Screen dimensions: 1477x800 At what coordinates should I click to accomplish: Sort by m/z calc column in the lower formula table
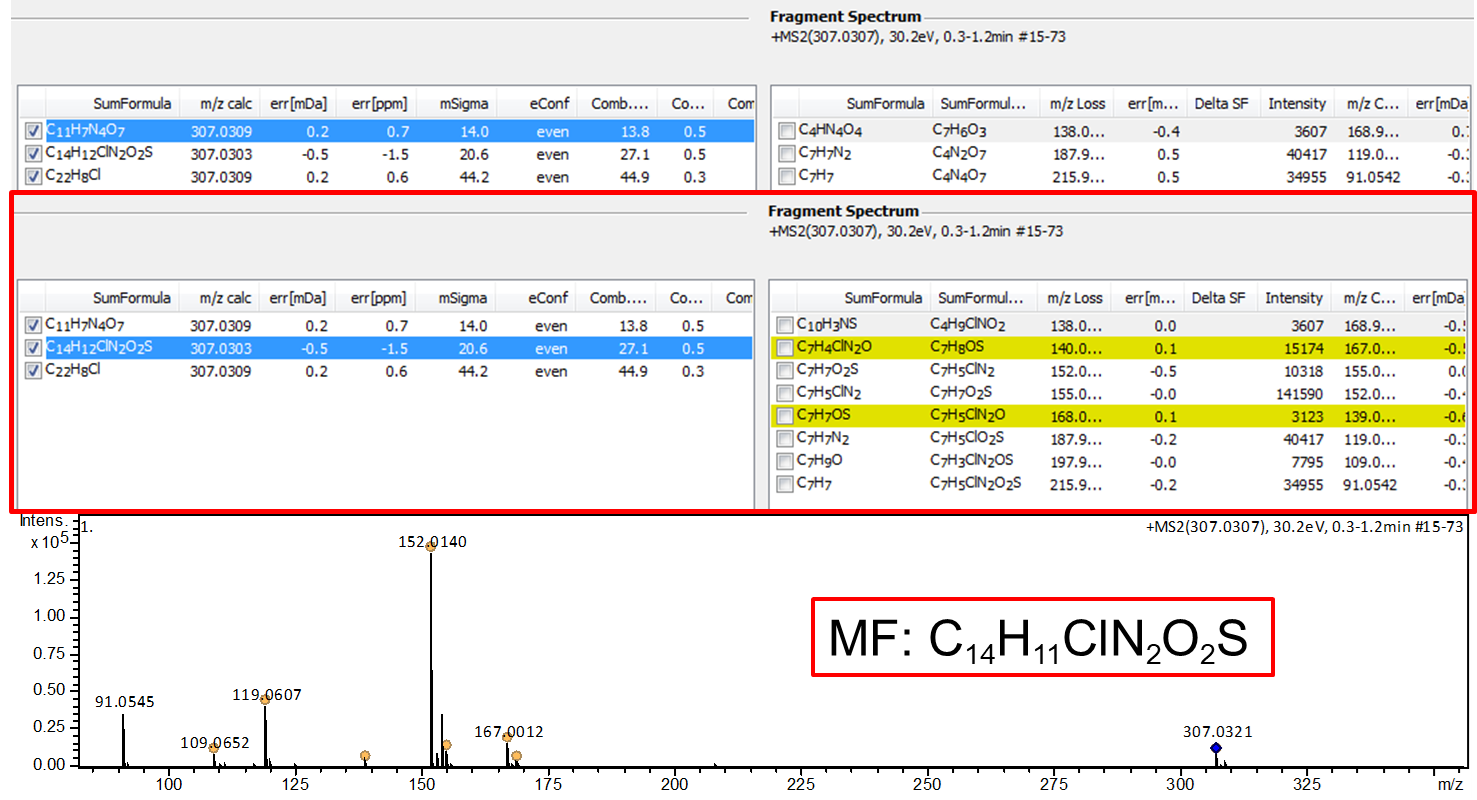click(x=225, y=298)
